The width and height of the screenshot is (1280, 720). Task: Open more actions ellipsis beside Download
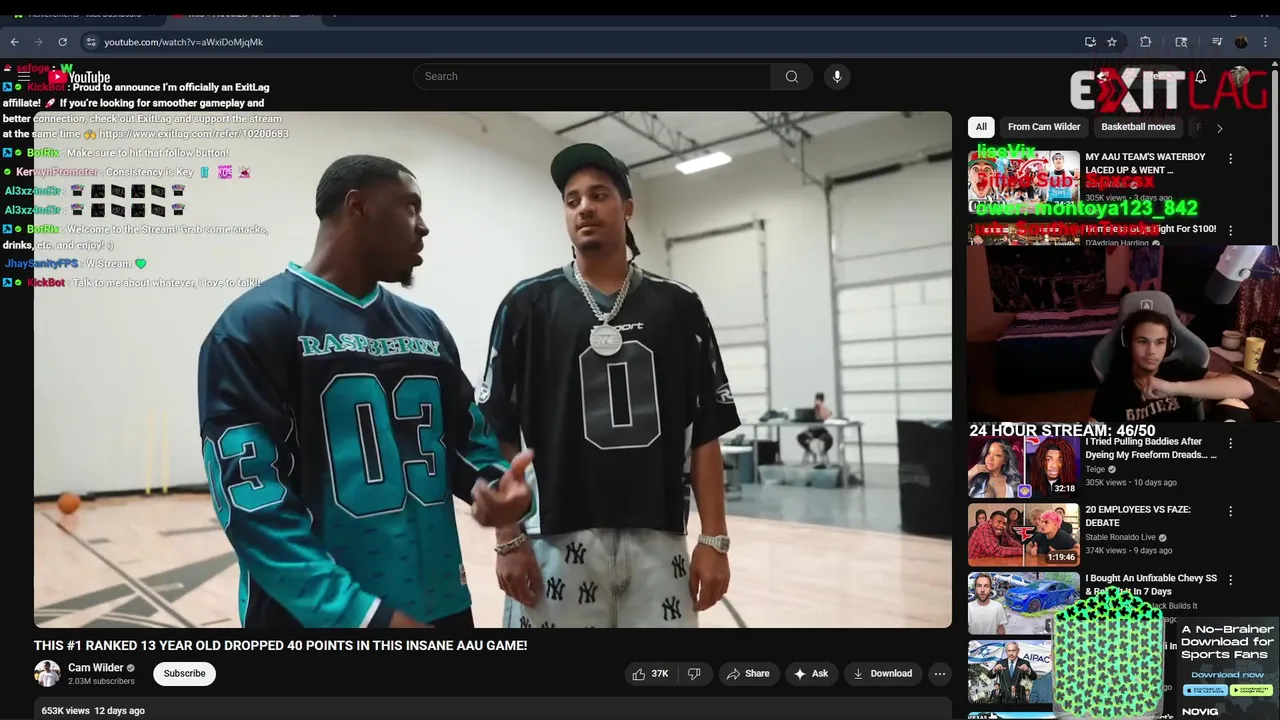click(x=940, y=674)
